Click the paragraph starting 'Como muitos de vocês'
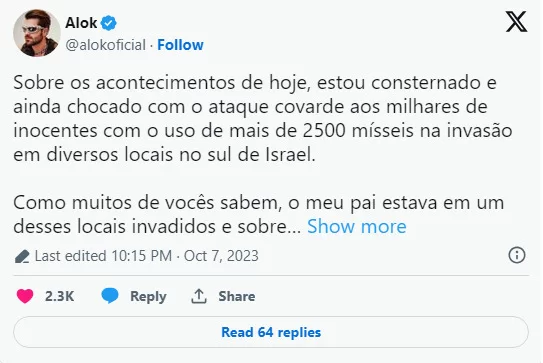The width and height of the screenshot is (543, 363). (x=258, y=214)
